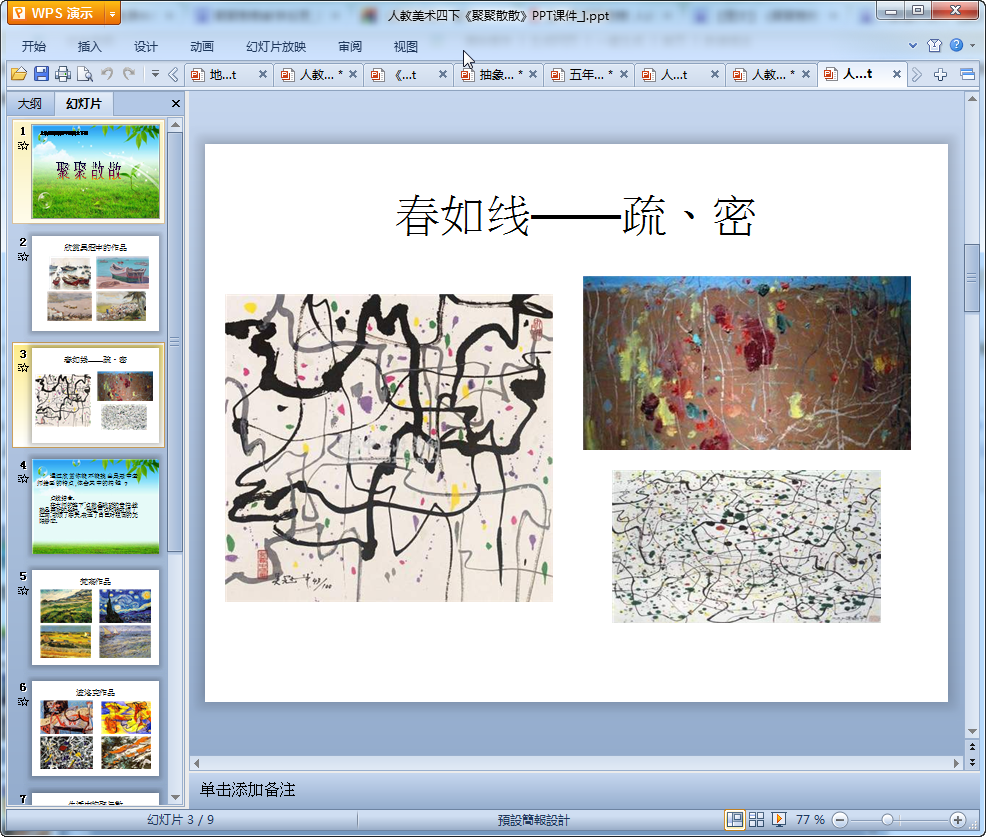Open the 开始 menu tab
Screen dimensions: 986x837
coord(34,47)
